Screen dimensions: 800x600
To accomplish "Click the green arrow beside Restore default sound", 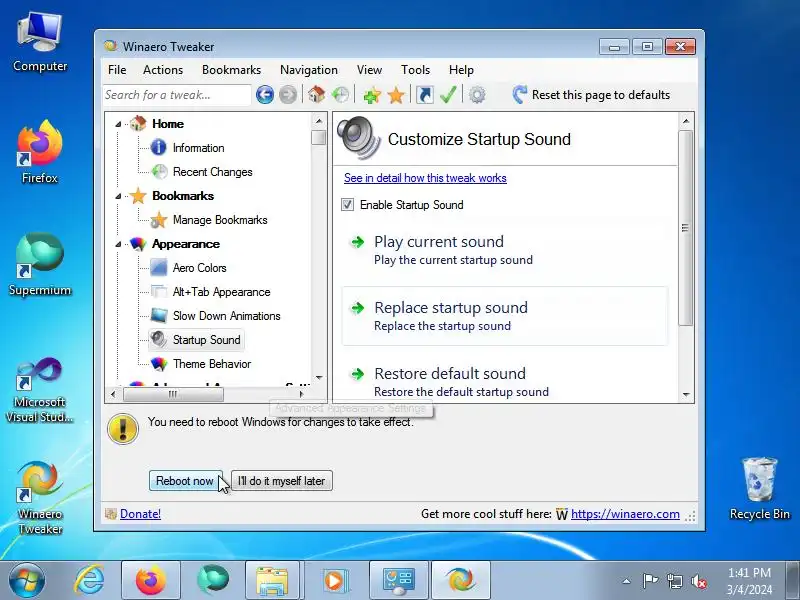I will pyautogui.click(x=358, y=374).
